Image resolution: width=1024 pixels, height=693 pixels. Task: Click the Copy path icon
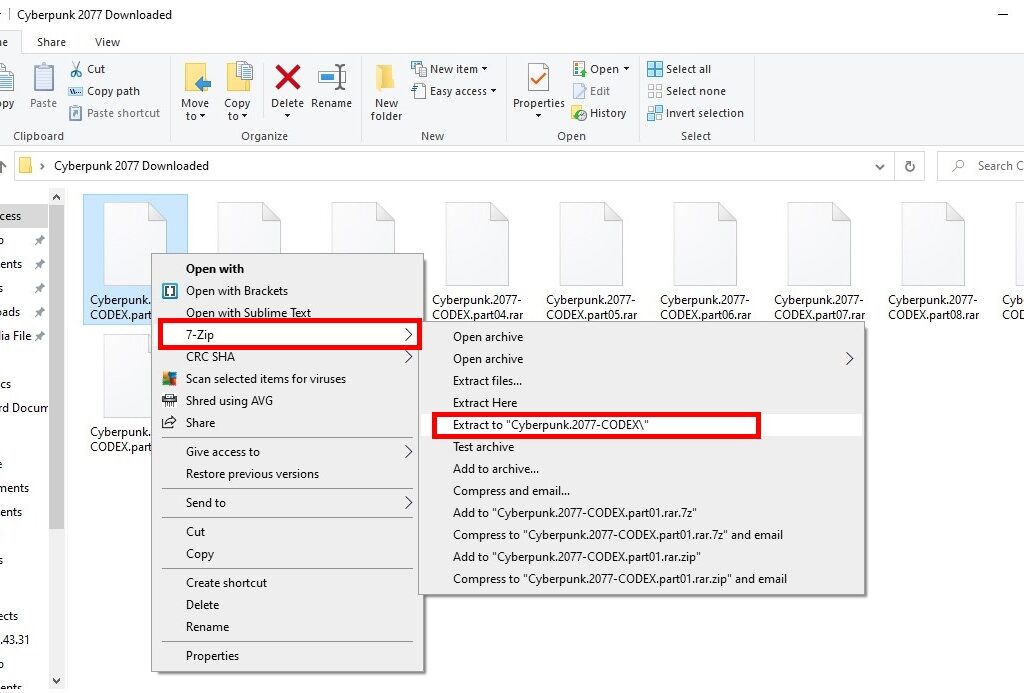[76, 91]
